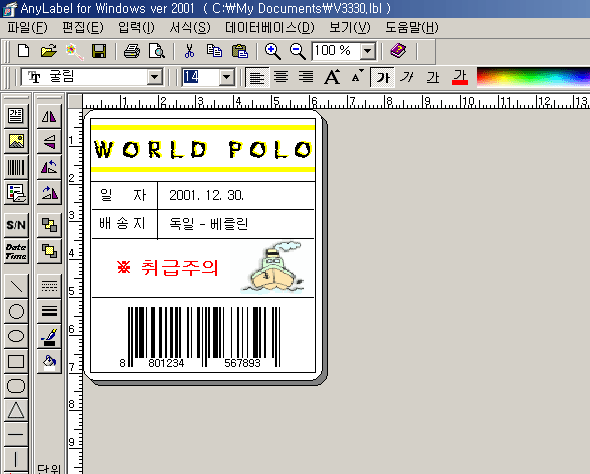Open the font size 14 dropdown
Screen dimensions: 590x474
click(226, 77)
